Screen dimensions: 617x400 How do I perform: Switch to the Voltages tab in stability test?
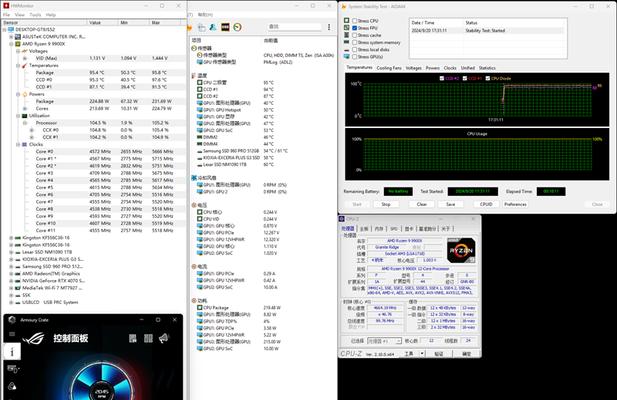coord(414,68)
